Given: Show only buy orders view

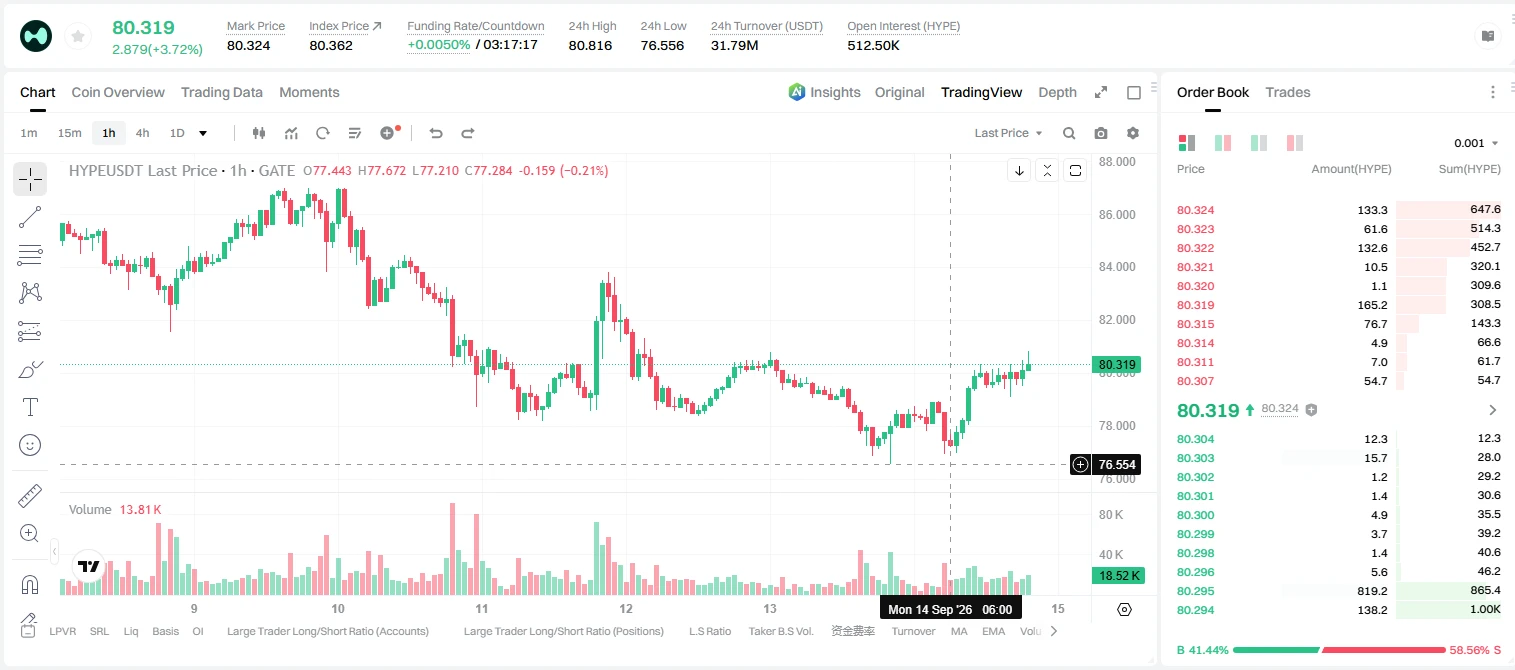Looking at the screenshot, I should (1259, 143).
